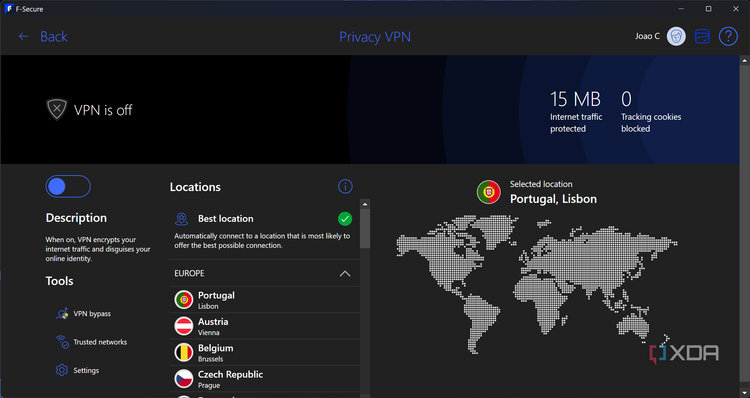Screen dimensions: 750x398
Task: Select Belgium Brussels location
Action: [x=265, y=353]
